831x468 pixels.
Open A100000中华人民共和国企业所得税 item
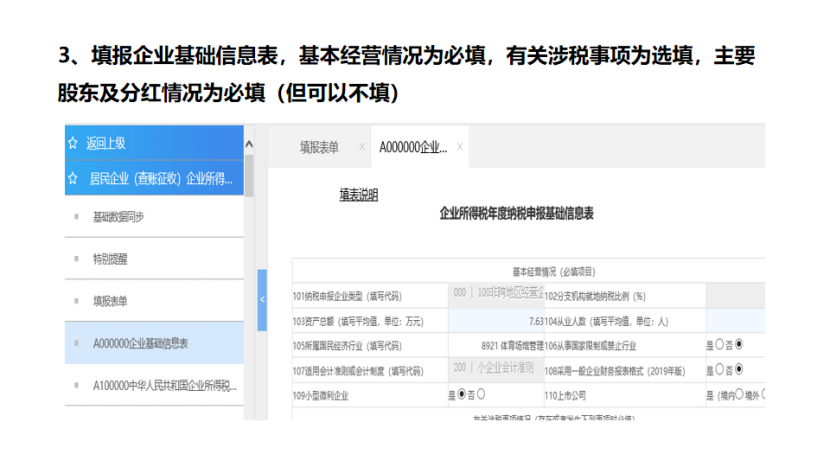click(x=154, y=385)
